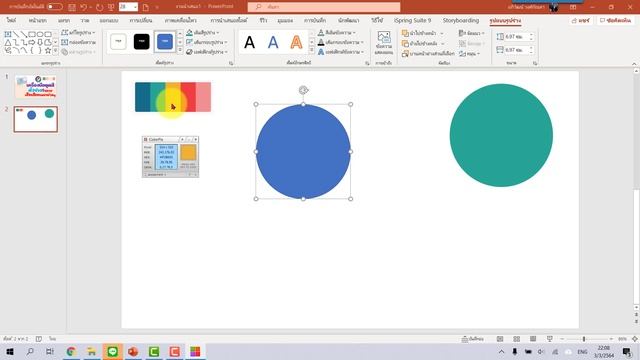Select the right arrow shape in shapes gallery

point(32,42)
